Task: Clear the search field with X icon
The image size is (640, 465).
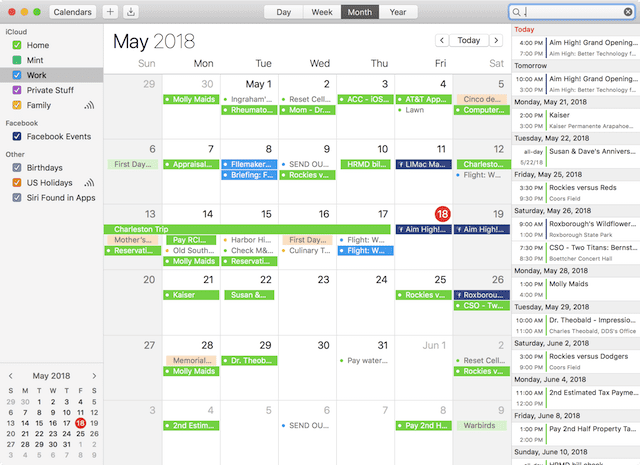Action: click(627, 12)
